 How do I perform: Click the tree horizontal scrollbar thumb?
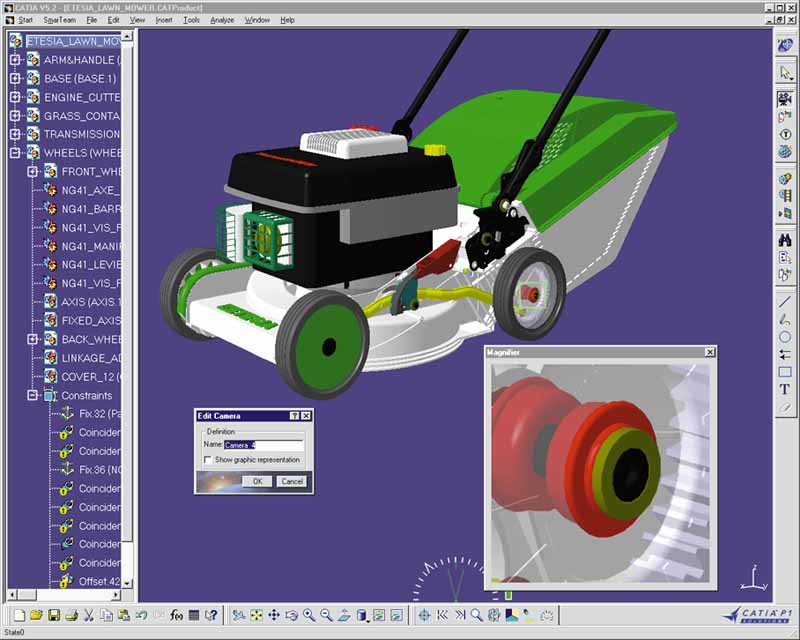(x=28, y=595)
